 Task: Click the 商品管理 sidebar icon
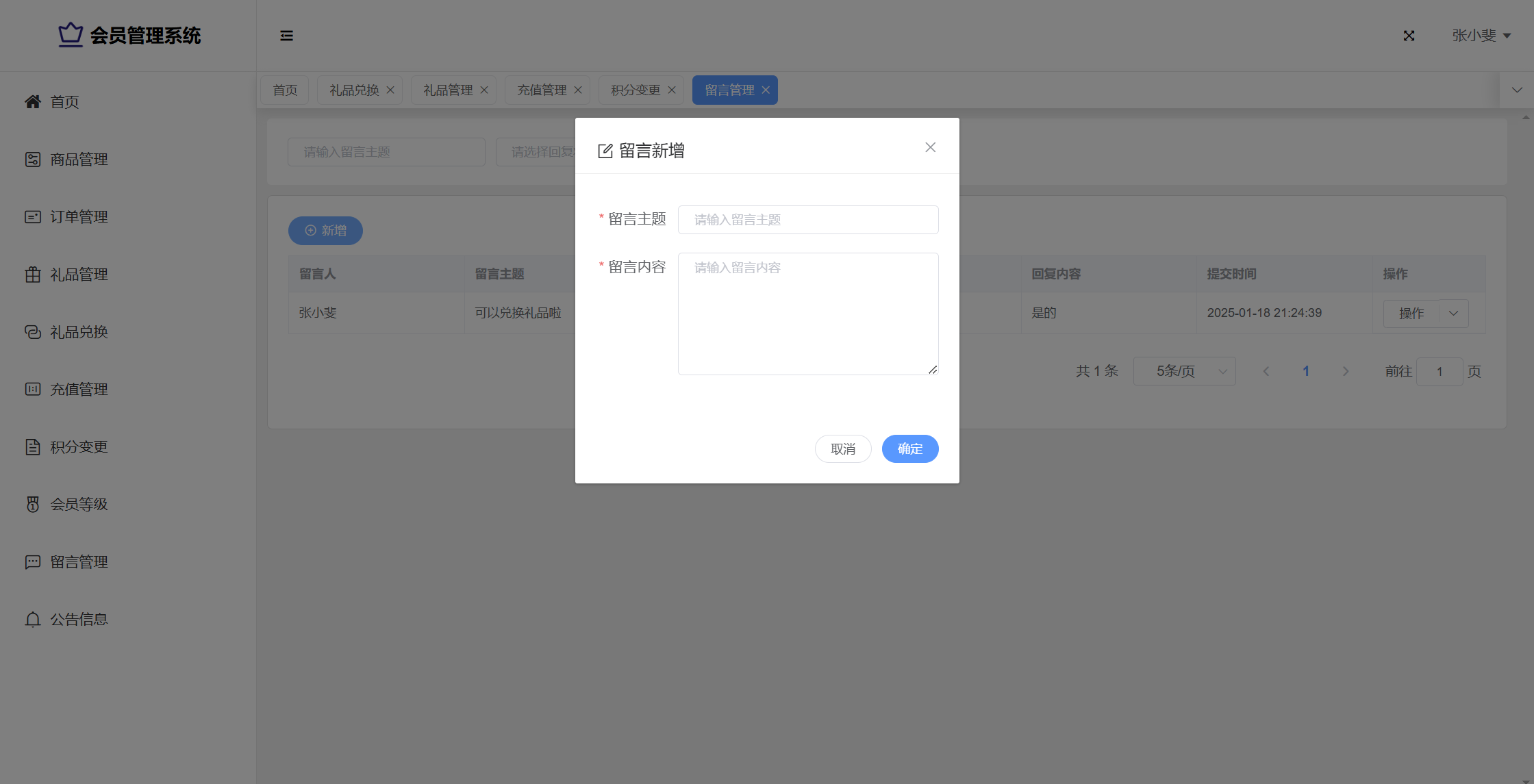(33, 160)
